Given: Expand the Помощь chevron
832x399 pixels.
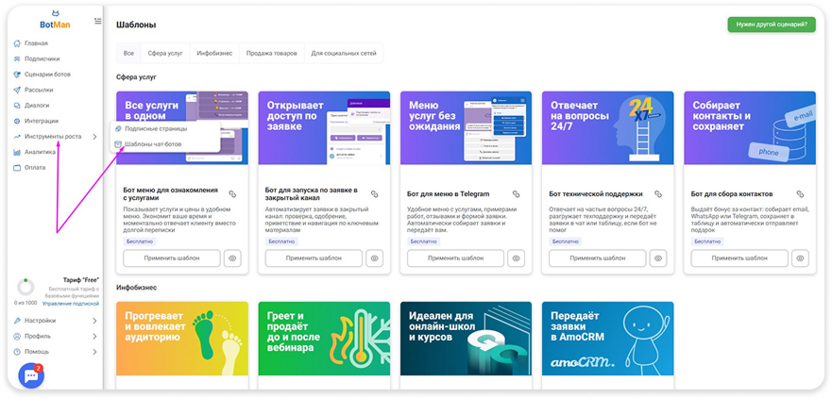Looking at the screenshot, I should pyautogui.click(x=94, y=352).
